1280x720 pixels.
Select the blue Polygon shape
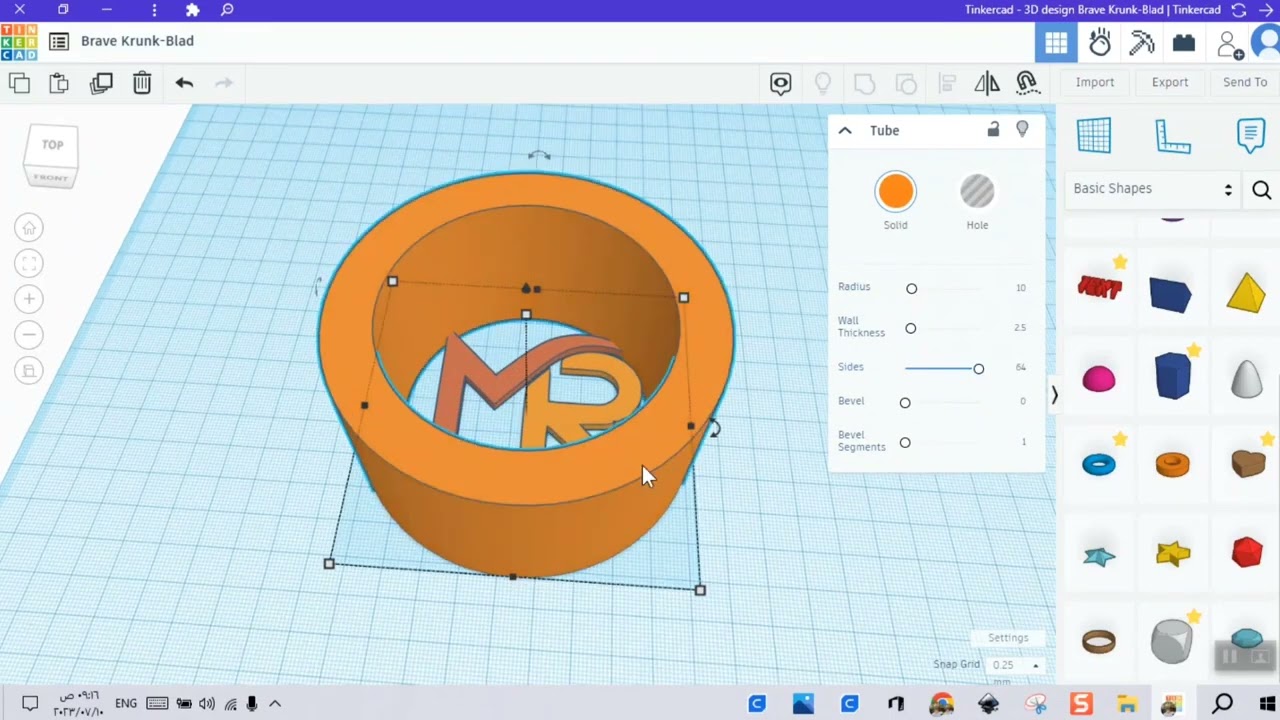point(1173,376)
